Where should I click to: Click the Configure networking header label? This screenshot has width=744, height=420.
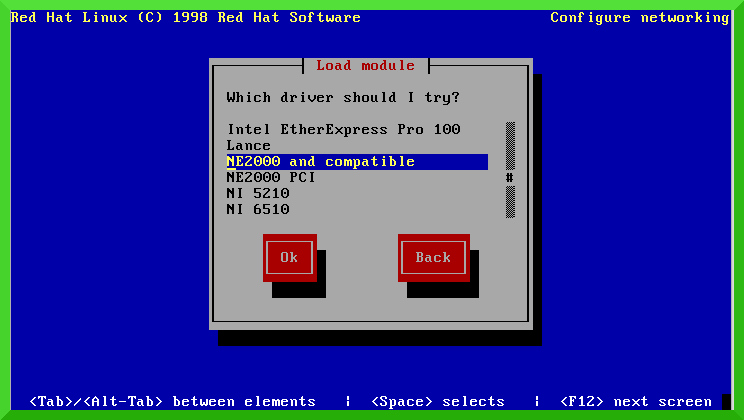[x=640, y=18]
